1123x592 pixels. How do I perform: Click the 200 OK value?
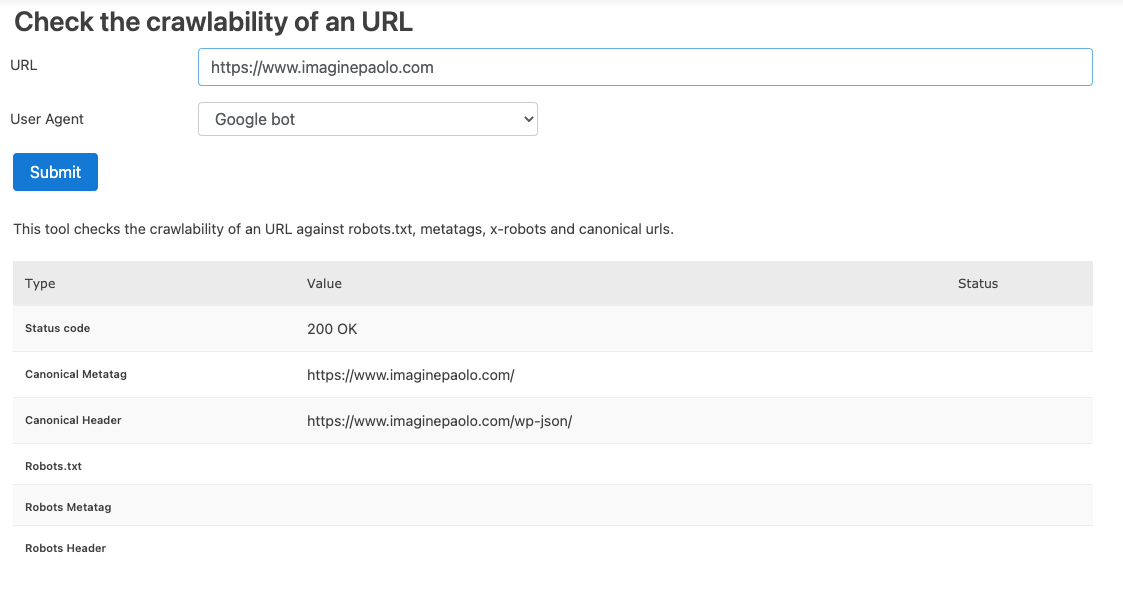coord(332,329)
